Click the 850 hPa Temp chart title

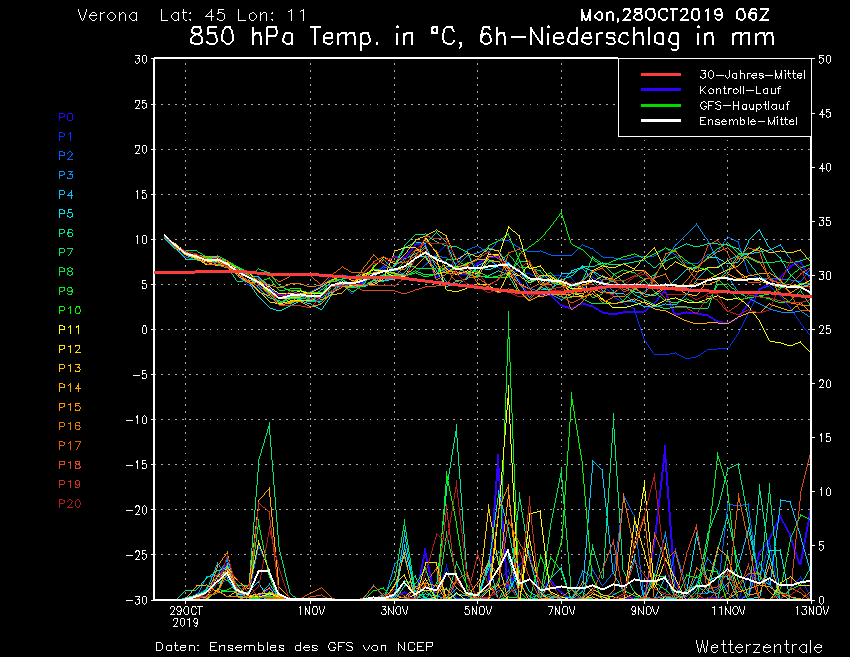[482, 37]
